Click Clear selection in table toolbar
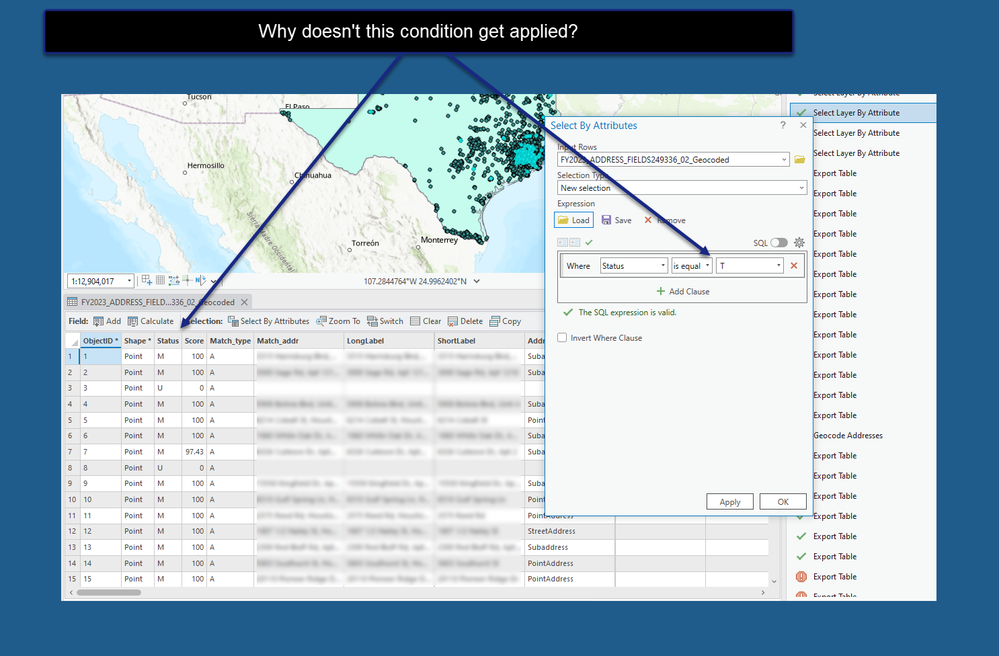The width and height of the screenshot is (999, 656). tap(426, 321)
